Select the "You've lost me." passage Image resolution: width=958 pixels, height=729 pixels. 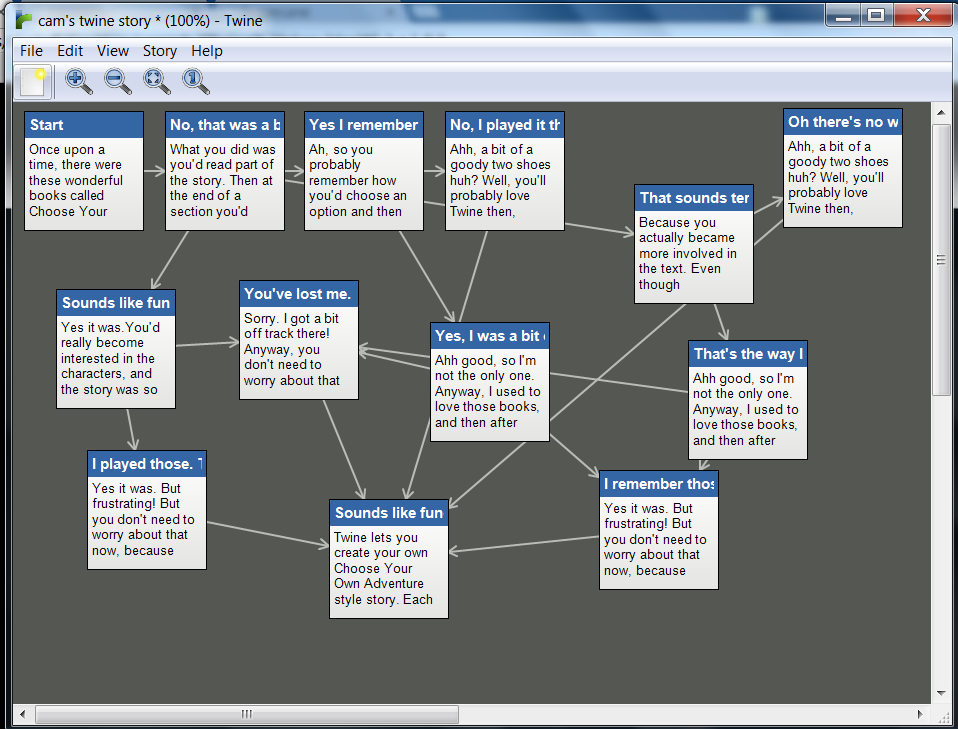299,340
